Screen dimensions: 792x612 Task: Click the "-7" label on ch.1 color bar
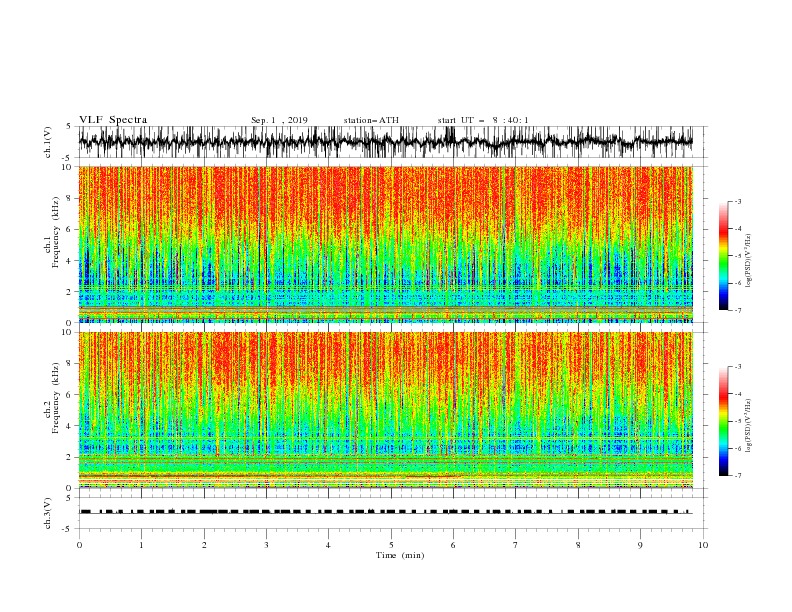click(x=737, y=311)
